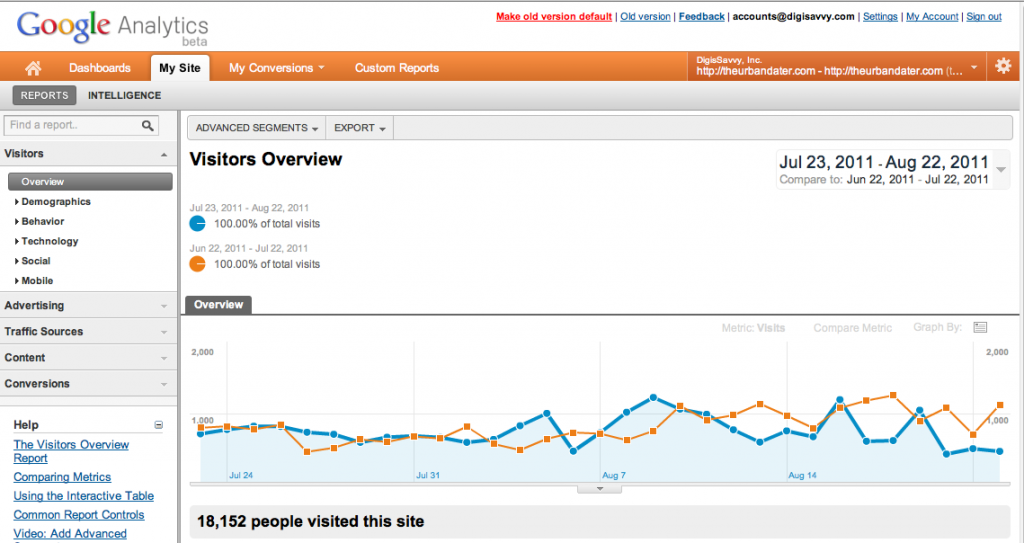The height and width of the screenshot is (543, 1024).
Task: Collapse the graph using the bottom arrow handle
Action: pyautogui.click(x=600, y=489)
